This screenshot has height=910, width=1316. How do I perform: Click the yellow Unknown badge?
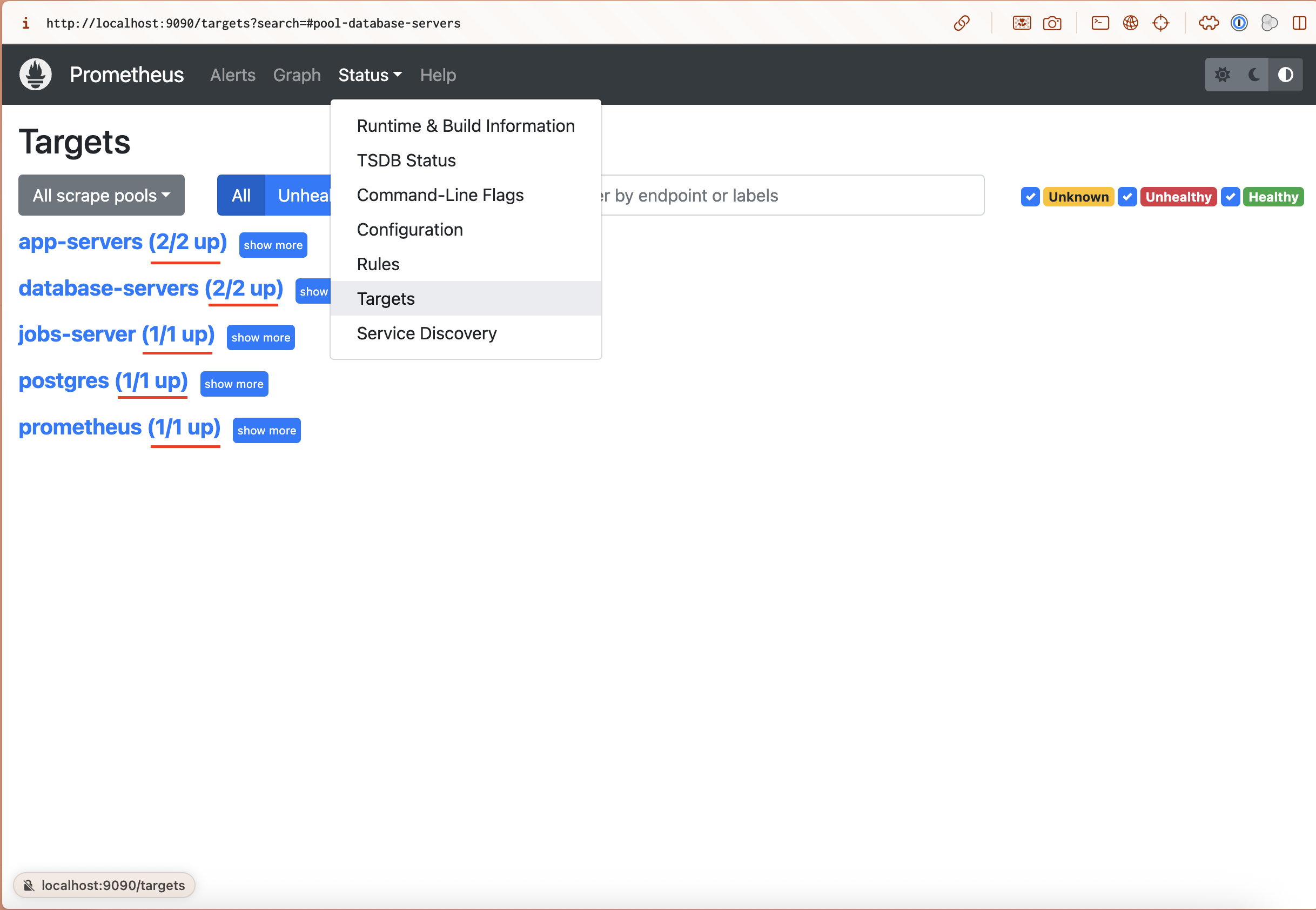(x=1078, y=197)
